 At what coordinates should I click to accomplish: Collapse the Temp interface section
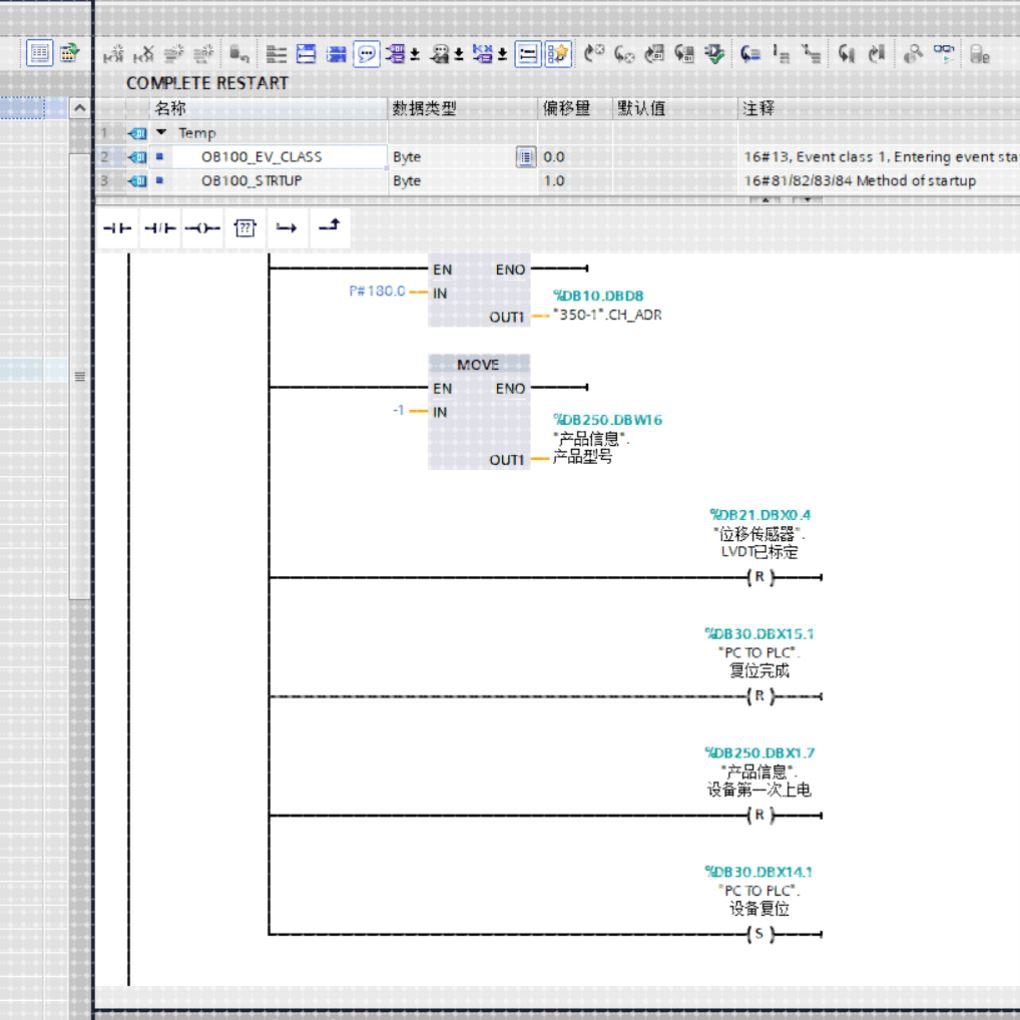point(161,133)
